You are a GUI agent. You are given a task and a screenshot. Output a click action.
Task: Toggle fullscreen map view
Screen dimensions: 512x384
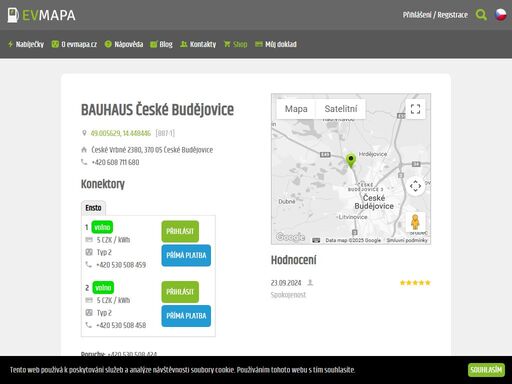pyautogui.click(x=415, y=109)
